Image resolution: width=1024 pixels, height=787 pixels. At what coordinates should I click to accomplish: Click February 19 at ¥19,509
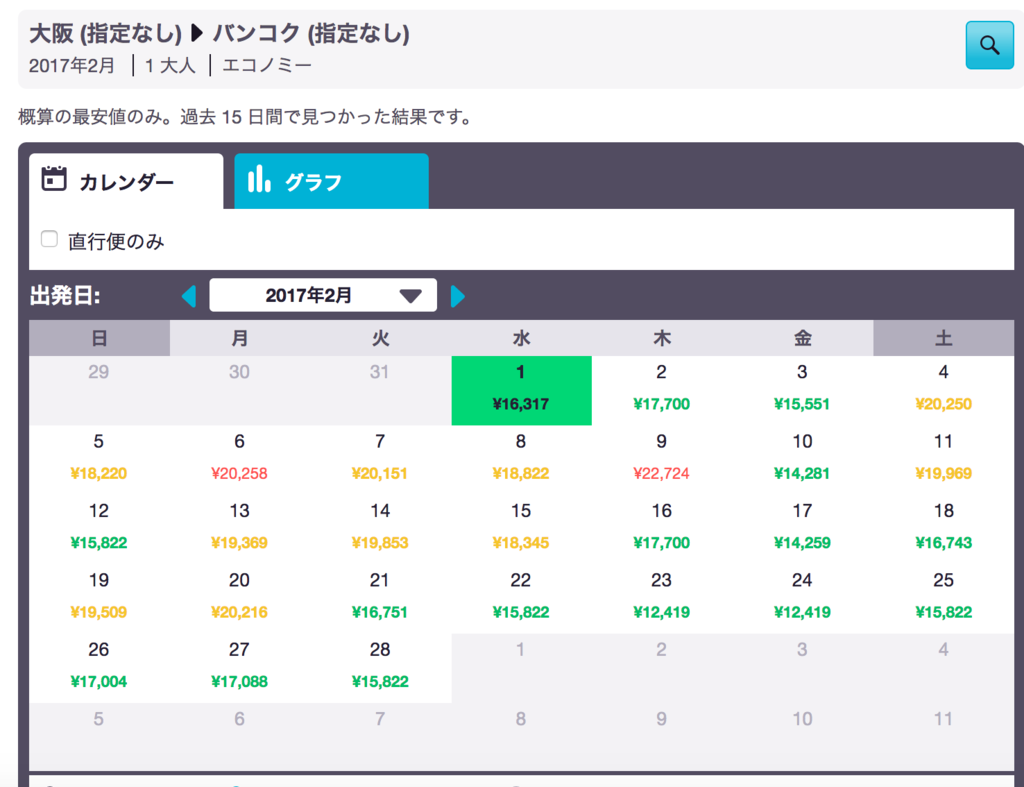point(99,599)
